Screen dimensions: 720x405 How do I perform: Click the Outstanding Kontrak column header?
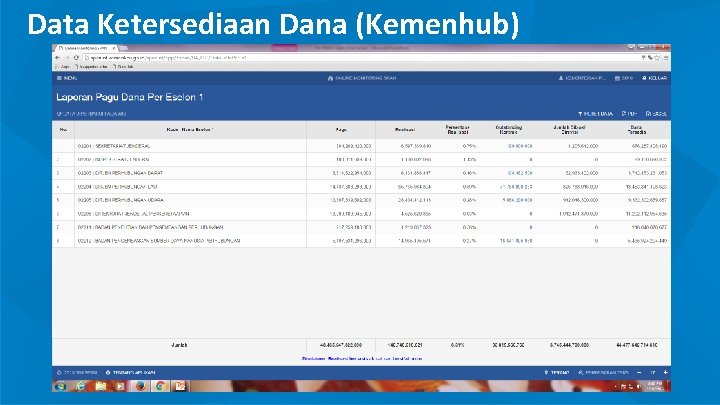click(509, 130)
